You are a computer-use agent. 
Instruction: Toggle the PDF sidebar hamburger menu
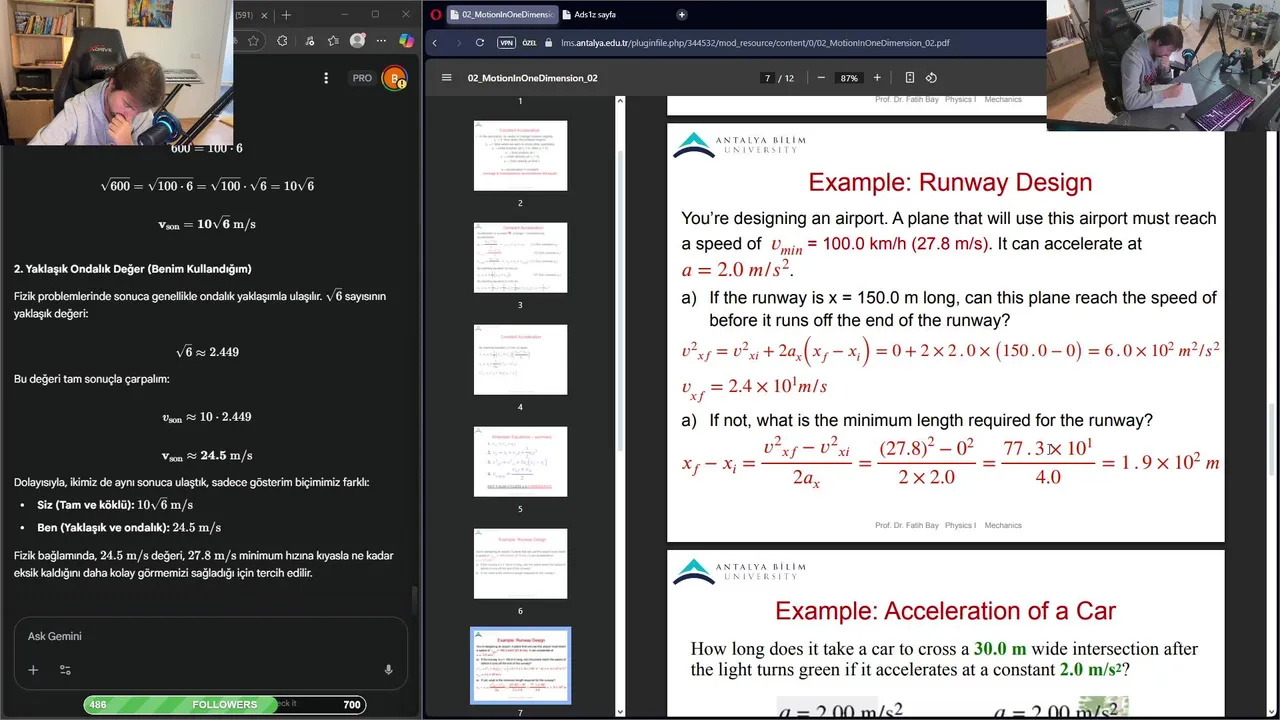(447, 78)
